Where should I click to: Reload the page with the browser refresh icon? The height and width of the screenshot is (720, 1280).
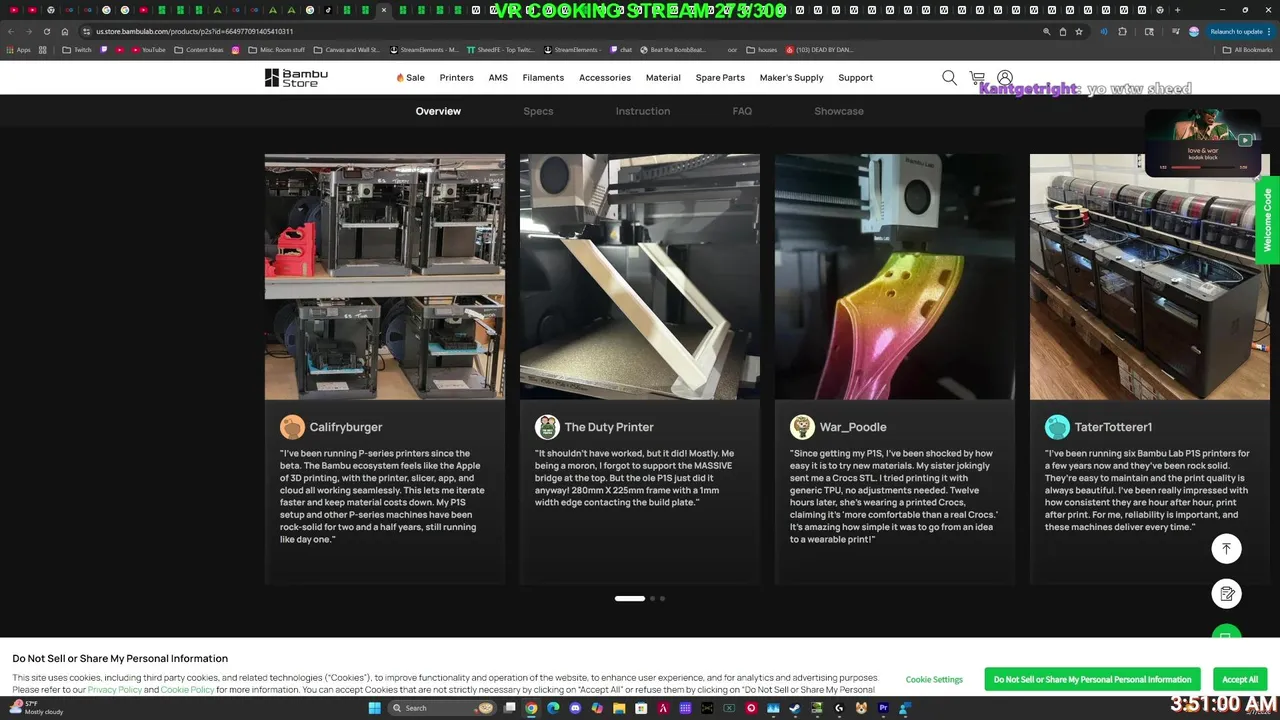(x=46, y=31)
